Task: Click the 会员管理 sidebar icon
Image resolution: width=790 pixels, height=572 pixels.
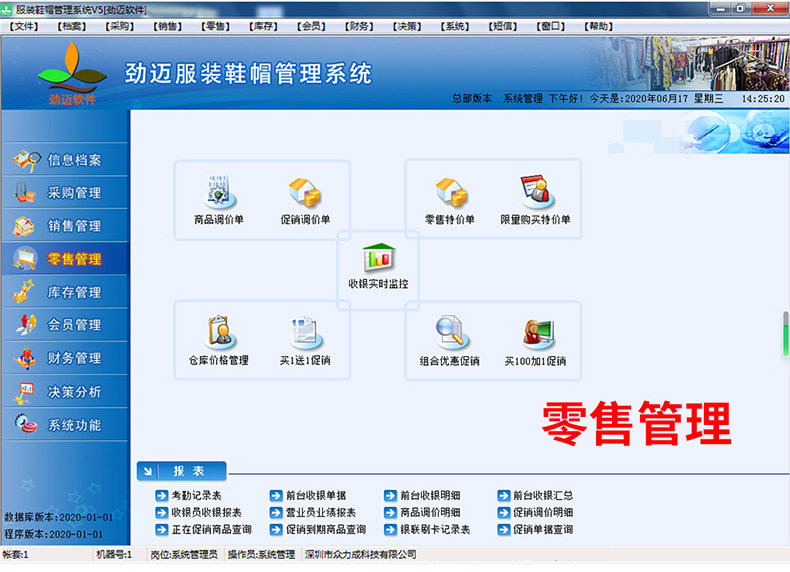Action: click(x=25, y=325)
